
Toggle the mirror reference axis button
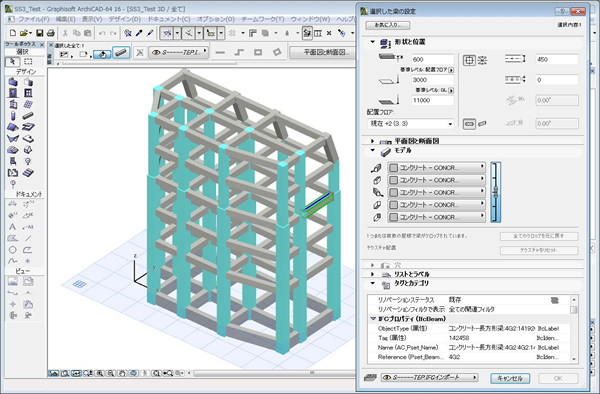(x=482, y=60)
